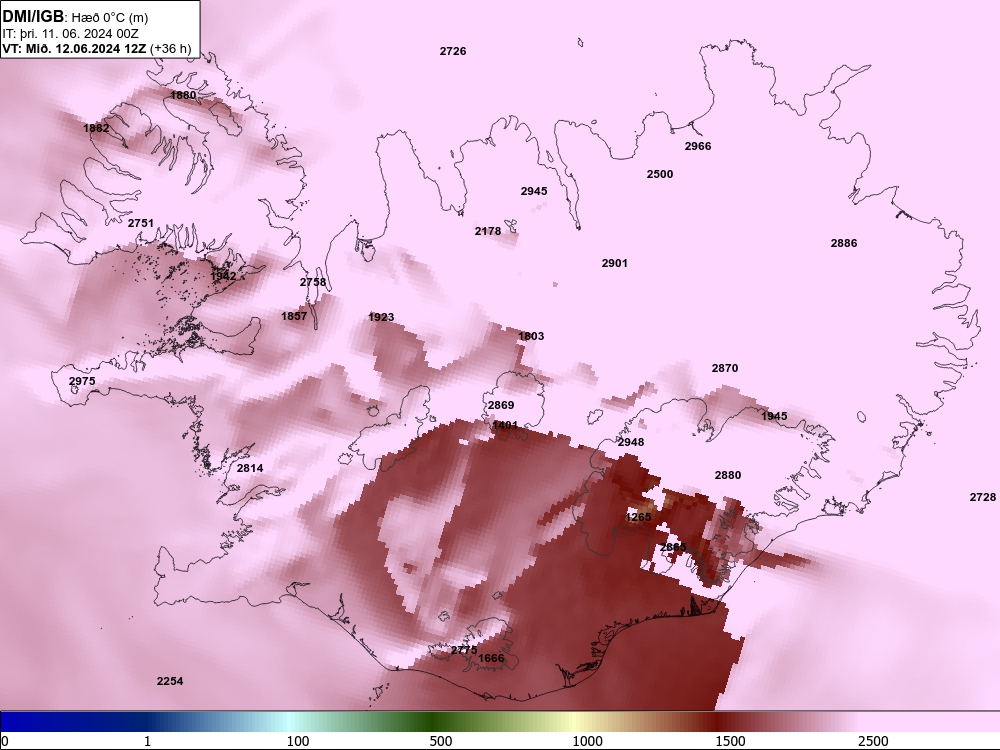This screenshot has height=750, width=1000.
Task: Click the 2751 map value
Action: [x=141, y=223]
